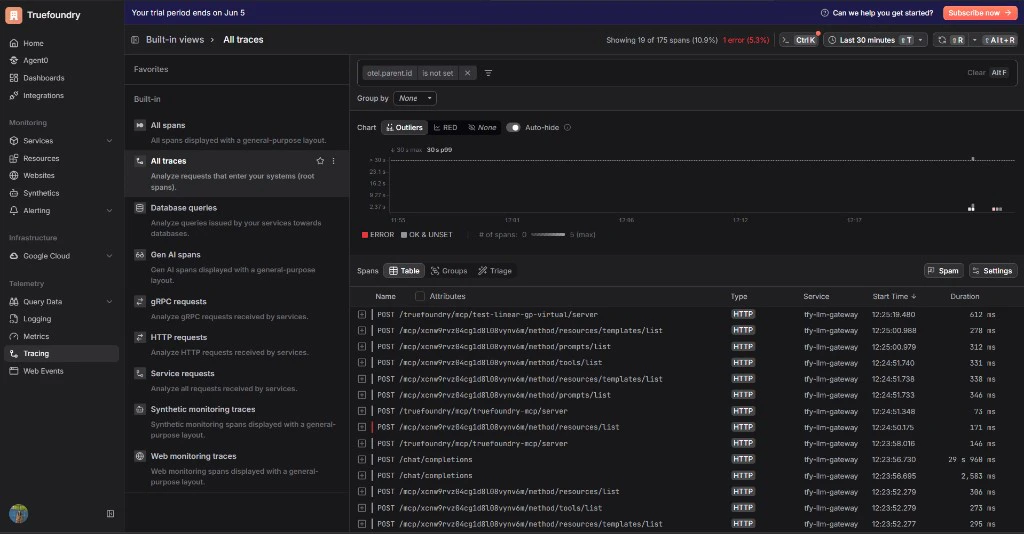Click the Subscribe now button
Screen dimensions: 1024x534
pos(980,12)
